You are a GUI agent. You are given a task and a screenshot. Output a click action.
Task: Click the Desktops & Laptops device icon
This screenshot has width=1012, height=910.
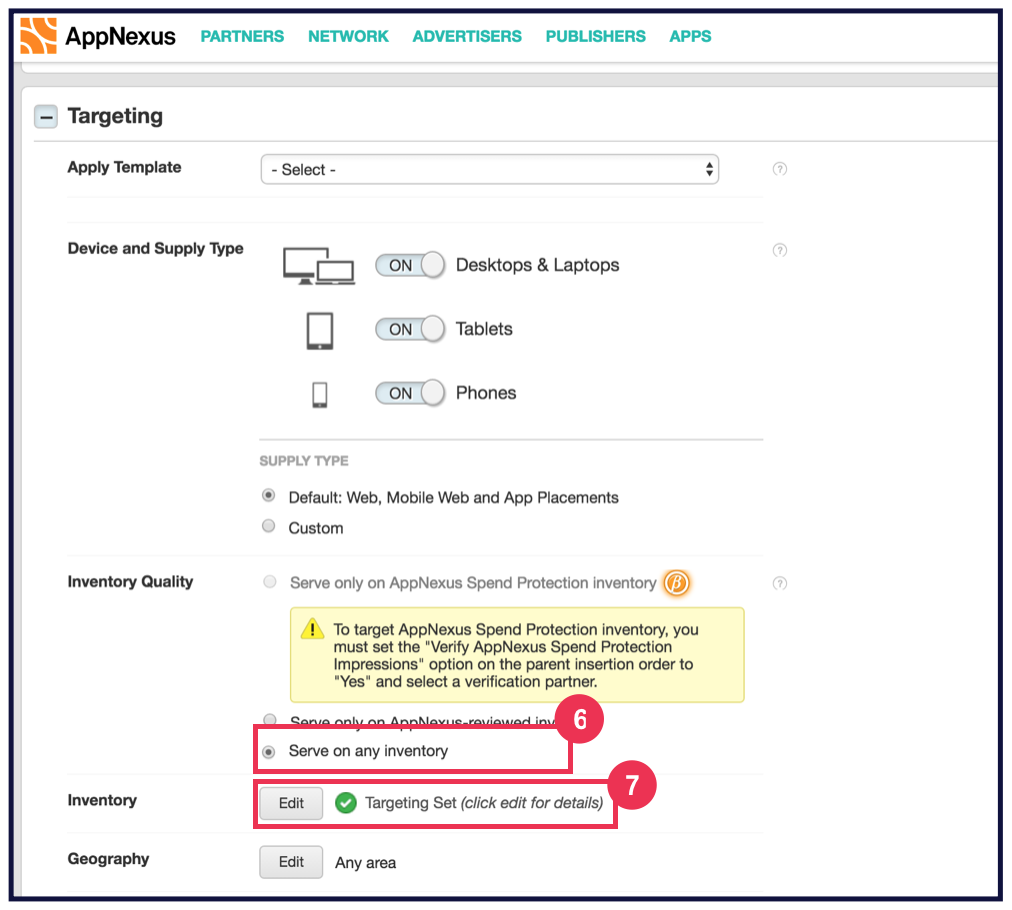[x=319, y=266]
